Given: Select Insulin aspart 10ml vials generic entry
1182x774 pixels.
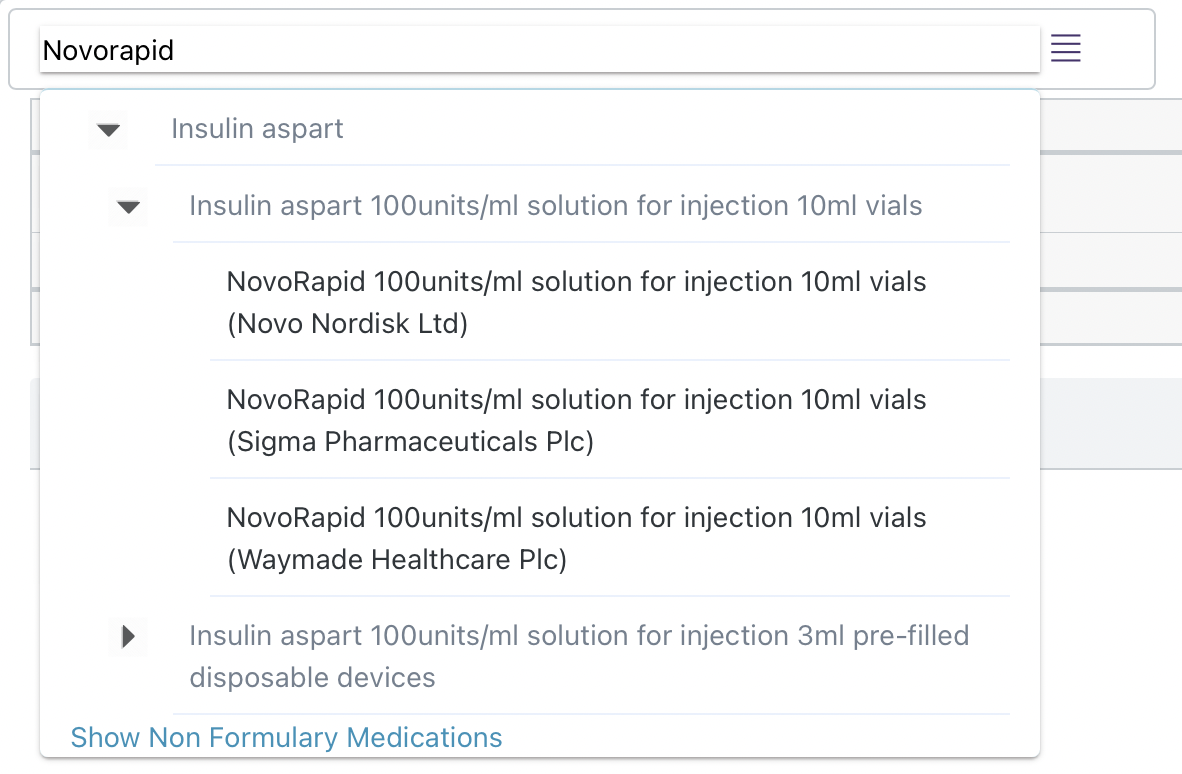Looking at the screenshot, I should pyautogui.click(x=555, y=206).
